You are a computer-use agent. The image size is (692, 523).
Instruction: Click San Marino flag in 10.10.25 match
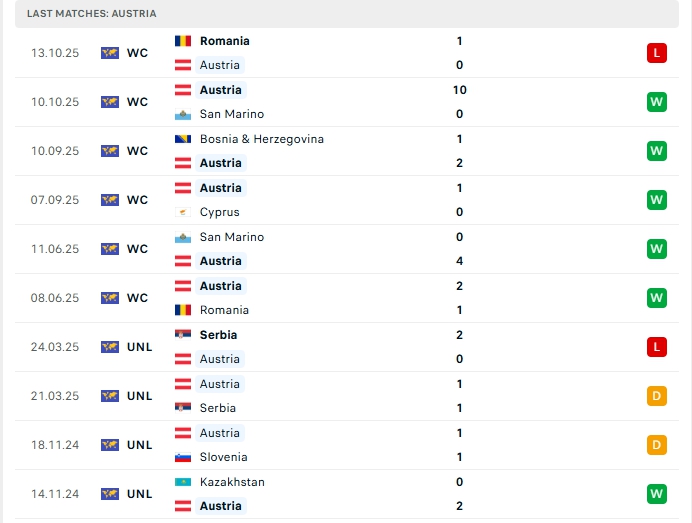click(183, 114)
